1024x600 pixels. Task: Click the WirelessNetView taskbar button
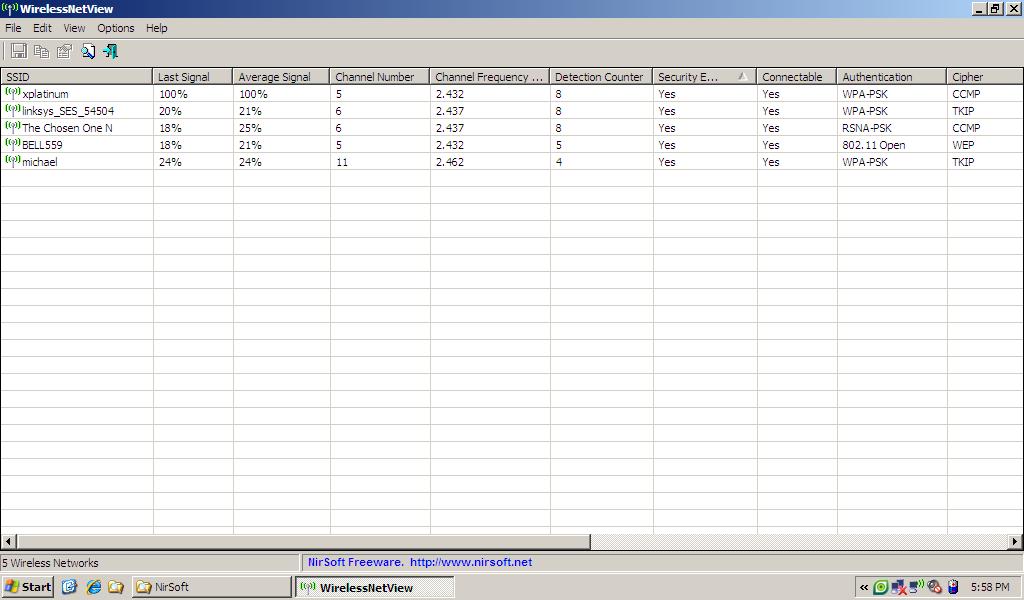(375, 587)
